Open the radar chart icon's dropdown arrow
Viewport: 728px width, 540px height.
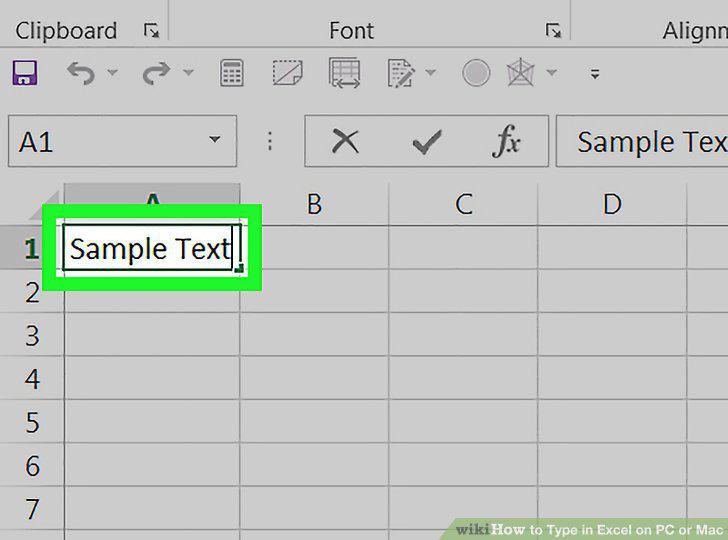(552, 72)
